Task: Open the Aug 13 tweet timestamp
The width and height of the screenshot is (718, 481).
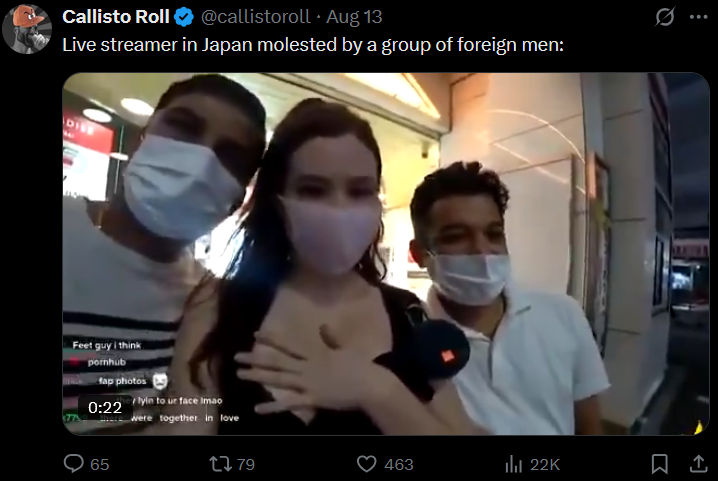Action: point(354,17)
